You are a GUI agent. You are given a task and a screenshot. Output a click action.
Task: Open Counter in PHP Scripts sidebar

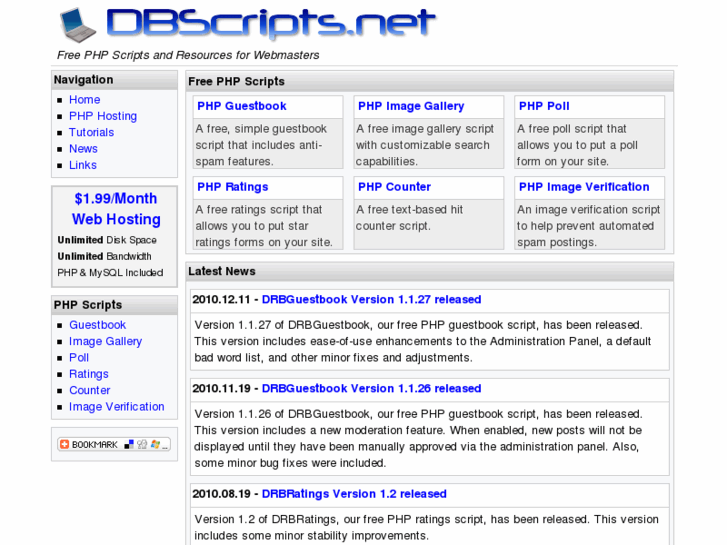tap(89, 390)
